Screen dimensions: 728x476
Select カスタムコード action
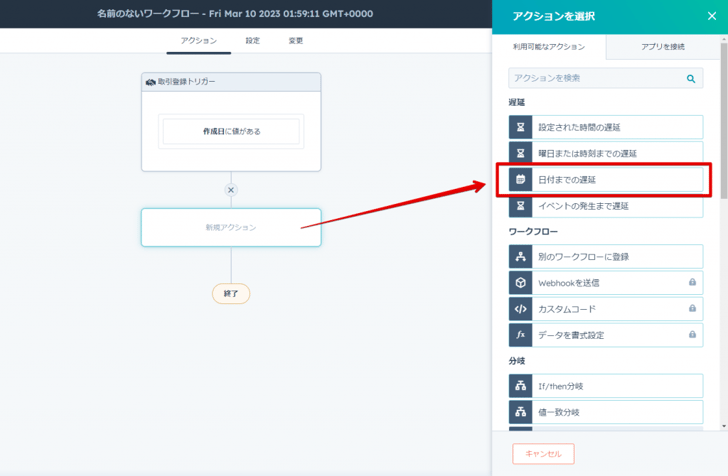606,309
